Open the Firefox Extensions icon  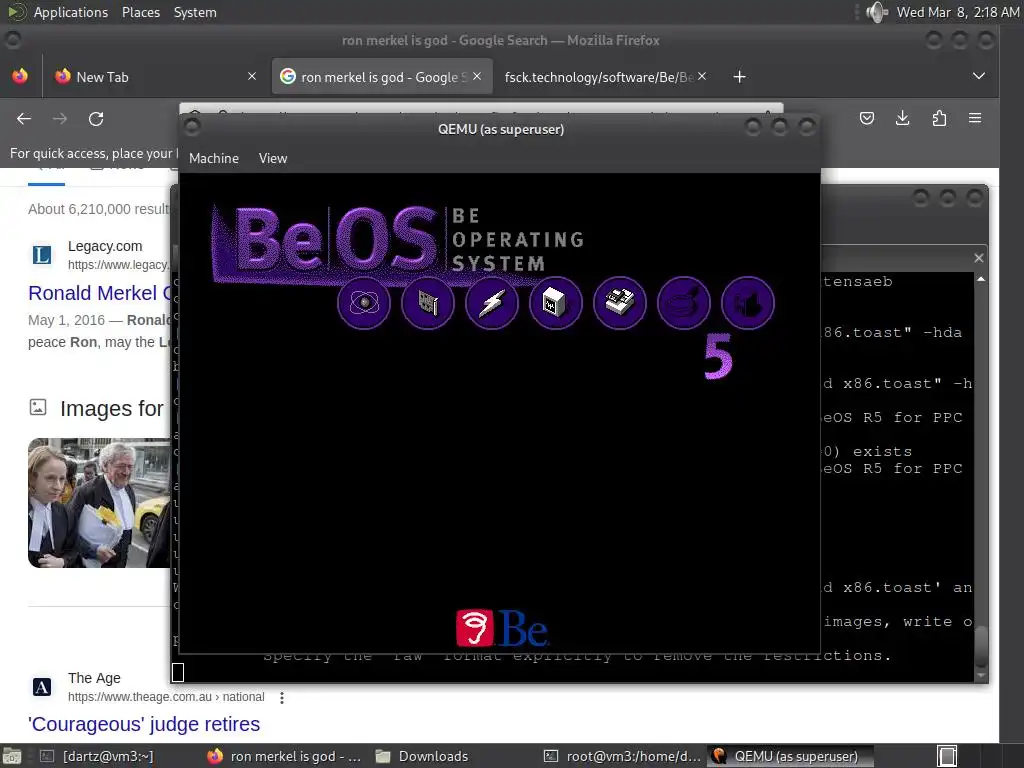coord(939,118)
